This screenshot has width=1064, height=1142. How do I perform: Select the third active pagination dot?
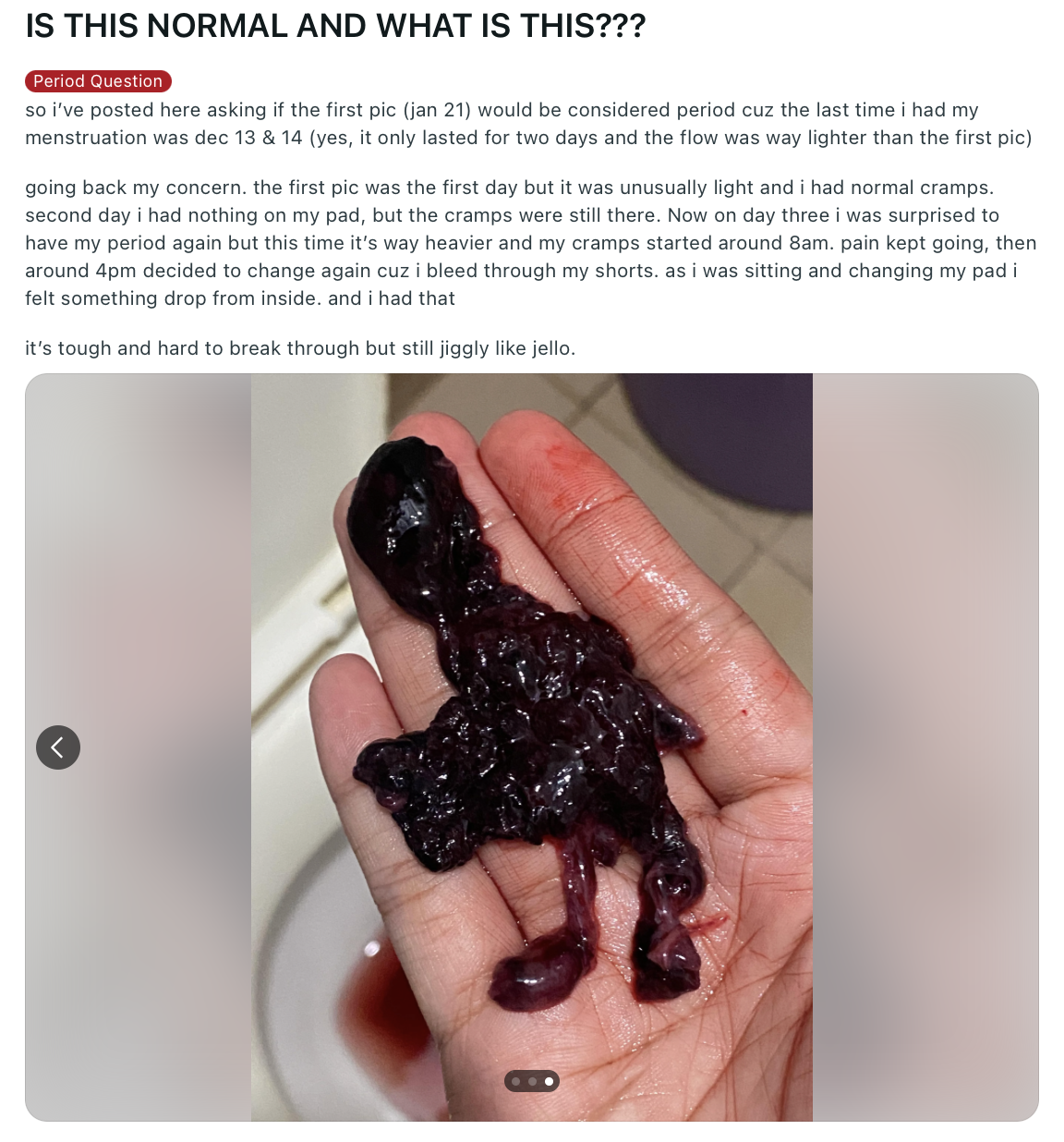click(549, 1081)
